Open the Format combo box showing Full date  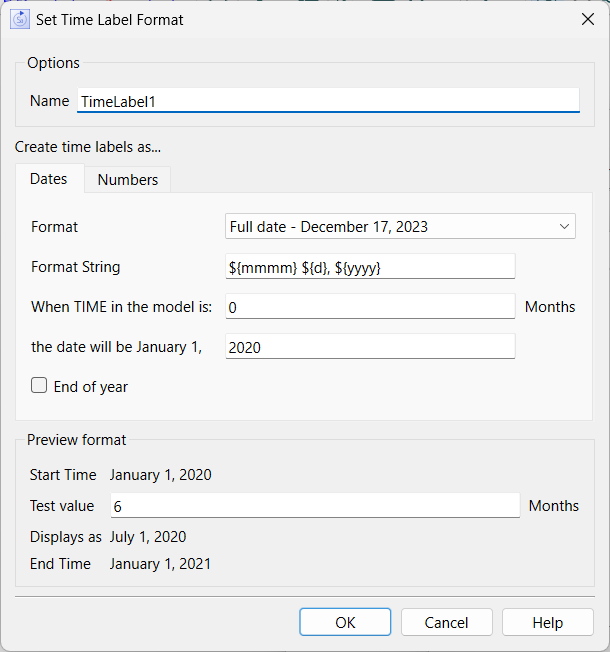tap(400, 227)
